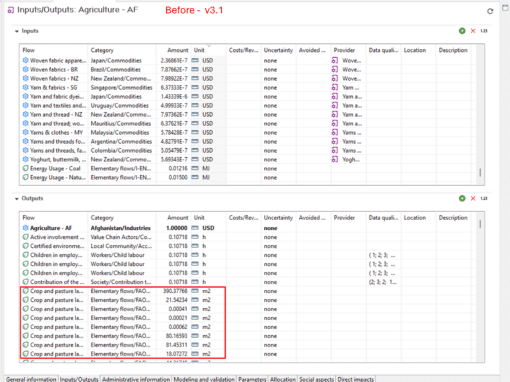This screenshot has height=382, width=510.
Task: Select Argentina/Commodities category cell
Action: point(121,141)
